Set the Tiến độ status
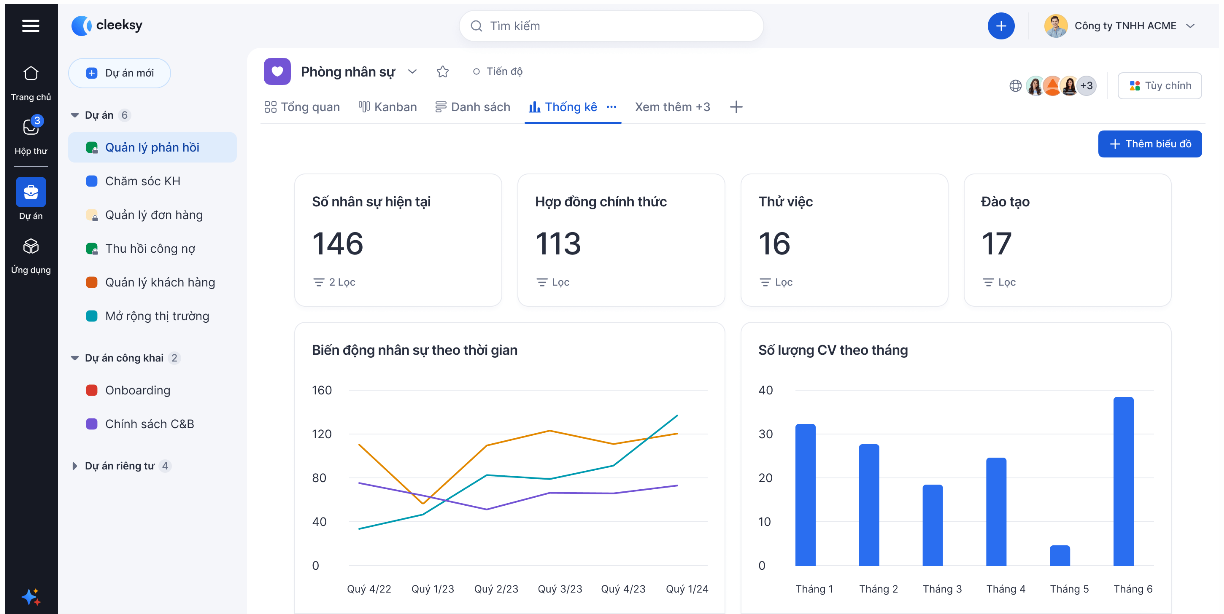Image resolution: width=1224 pixels, height=614 pixels. click(497, 72)
